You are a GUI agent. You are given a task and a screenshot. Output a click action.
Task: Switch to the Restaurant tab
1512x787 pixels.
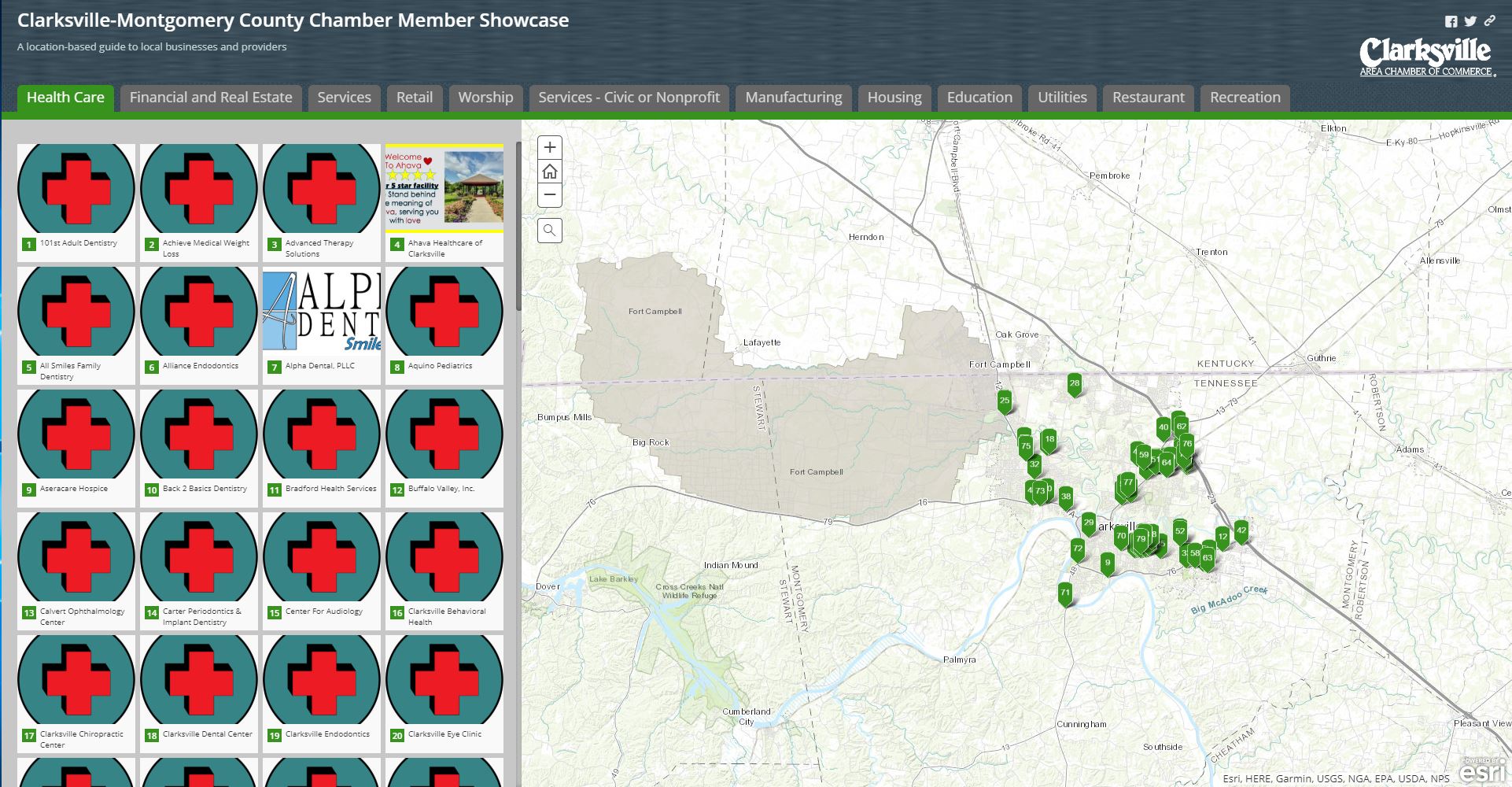pyautogui.click(x=1149, y=98)
